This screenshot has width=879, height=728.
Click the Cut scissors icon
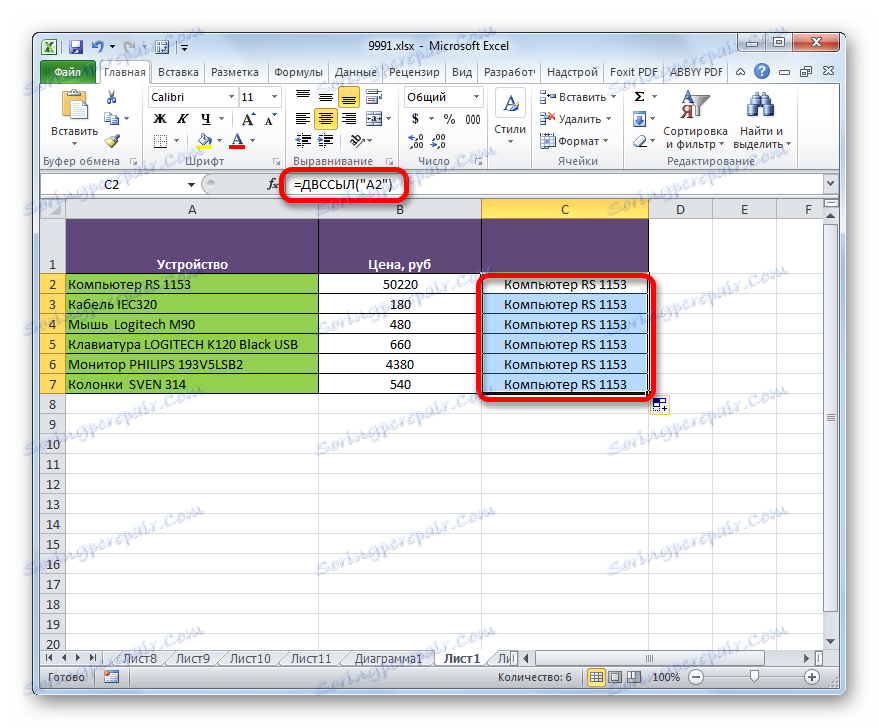coord(112,98)
